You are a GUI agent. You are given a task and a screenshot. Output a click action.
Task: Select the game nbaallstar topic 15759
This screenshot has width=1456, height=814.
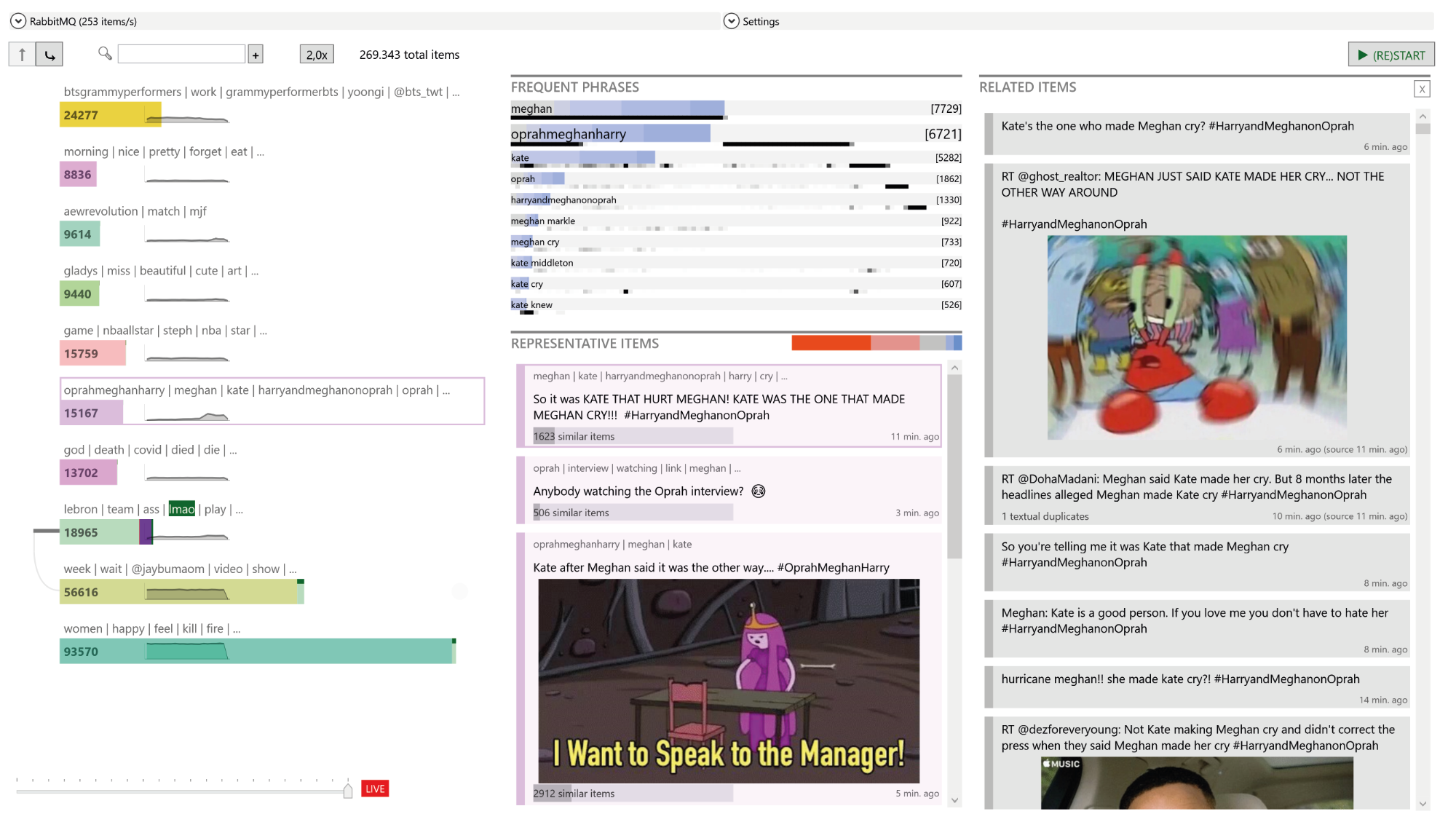92,354
